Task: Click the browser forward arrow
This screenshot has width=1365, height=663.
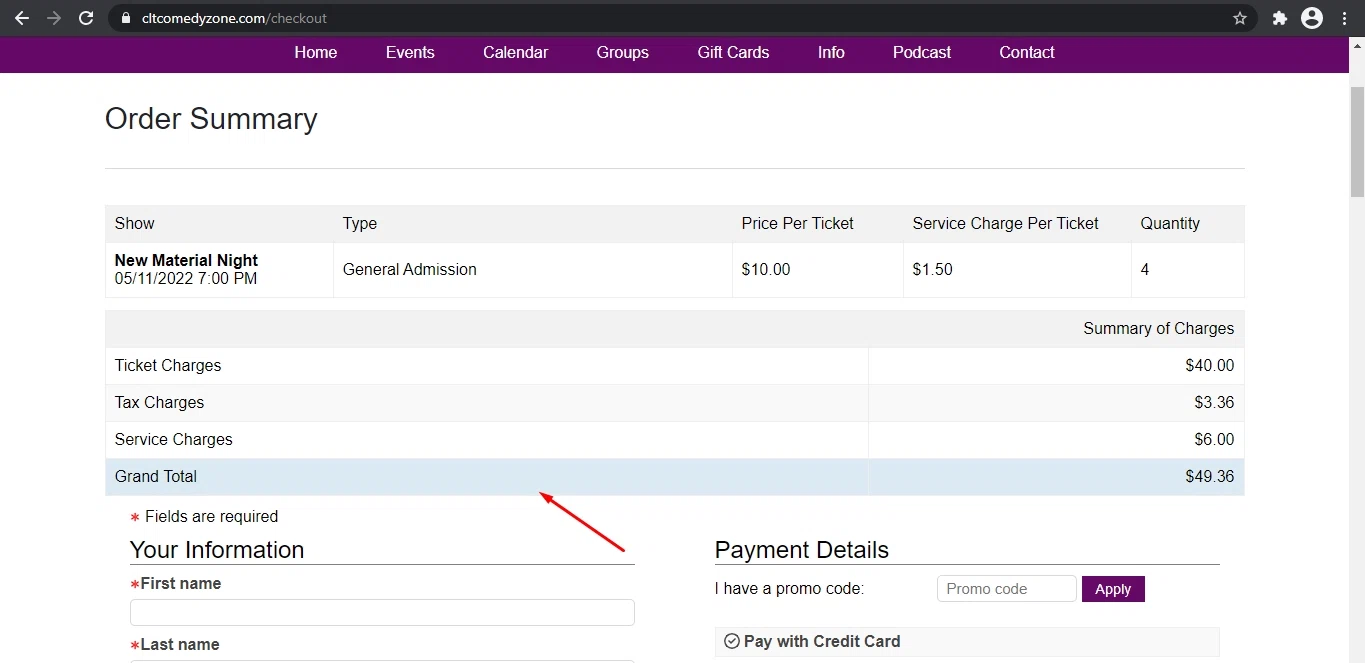Action: tap(54, 18)
